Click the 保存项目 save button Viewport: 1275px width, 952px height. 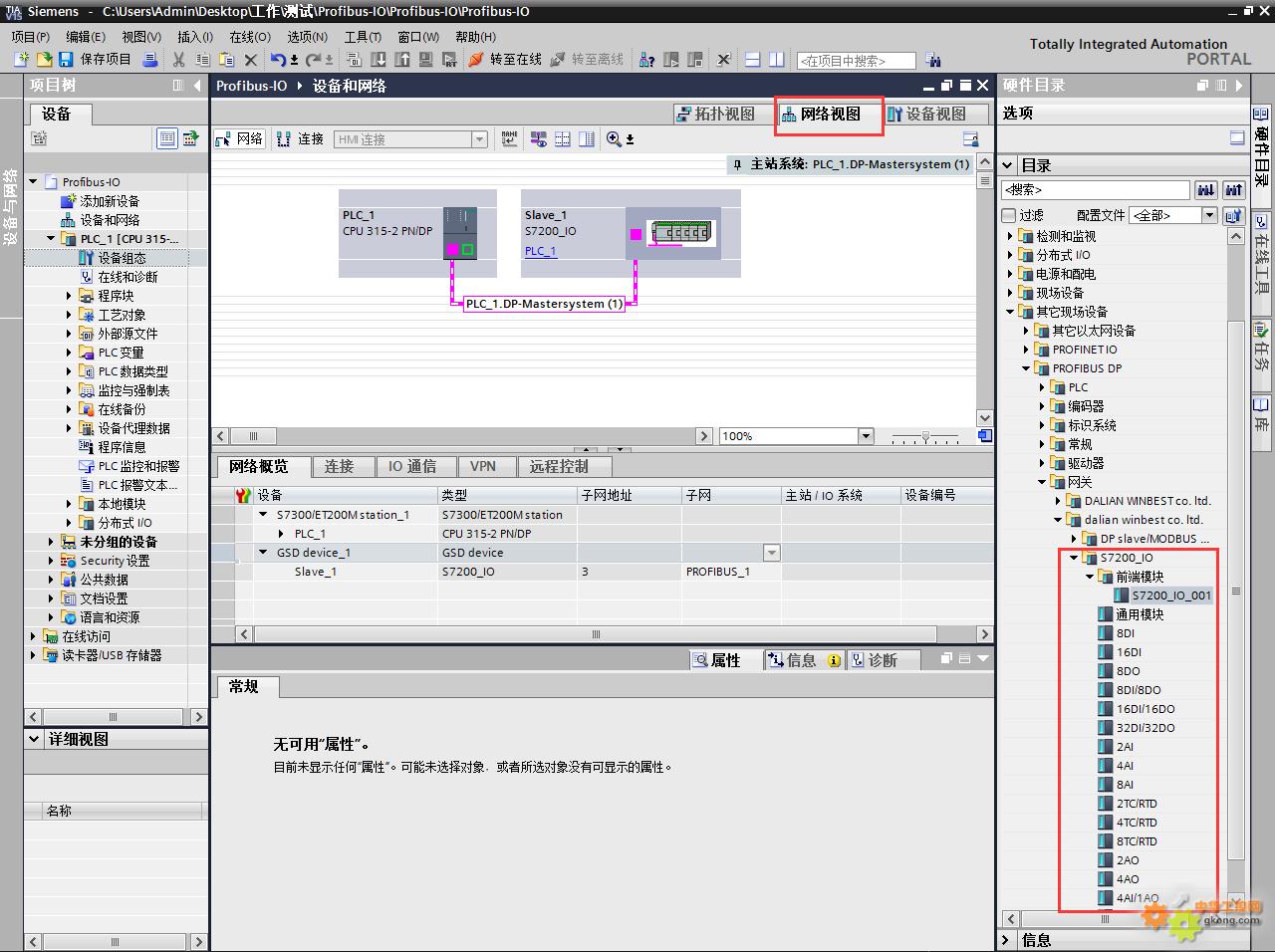[x=96, y=60]
